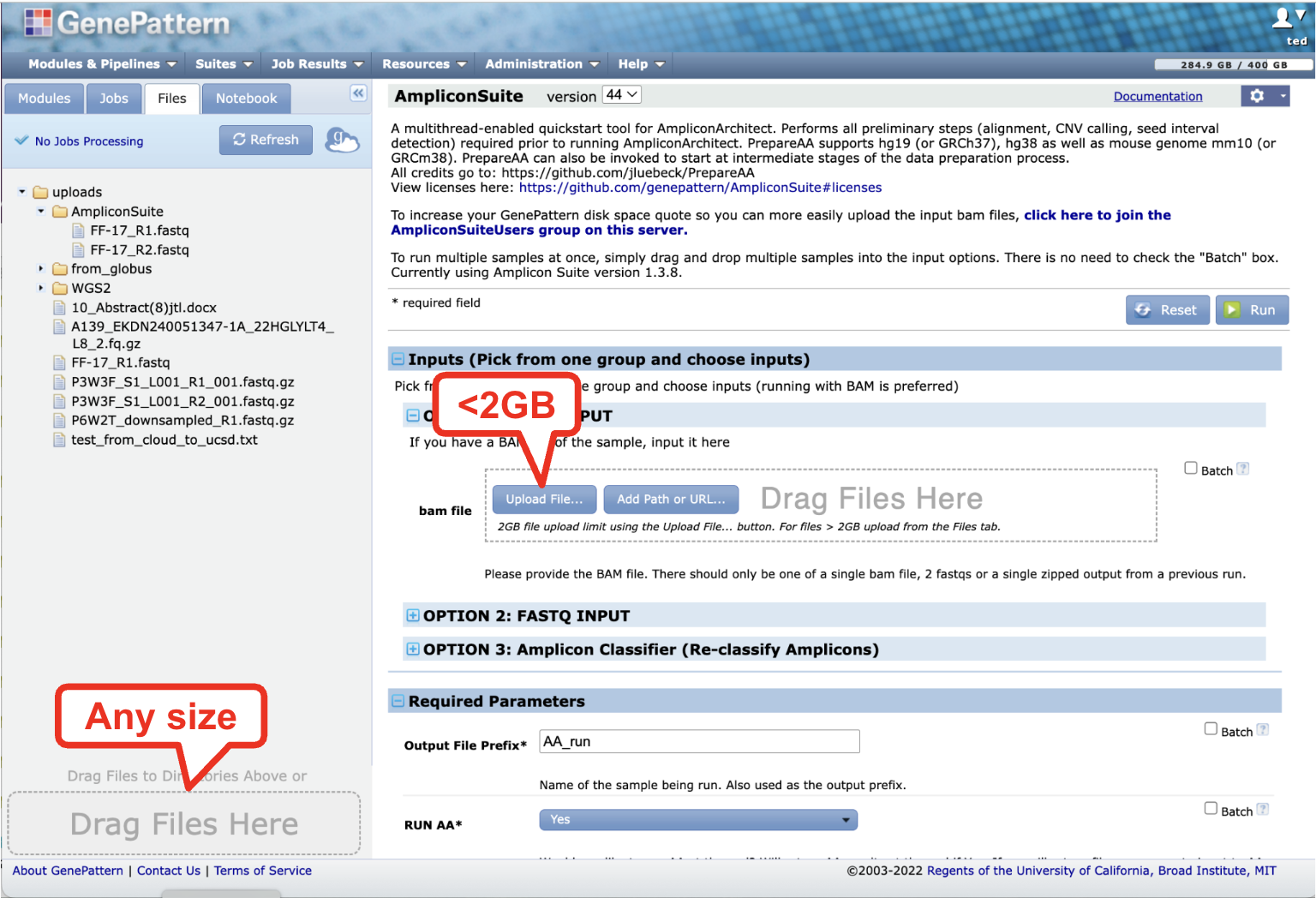
Task: Enable Batch checkbox for RUN AA
Action: tap(1211, 809)
